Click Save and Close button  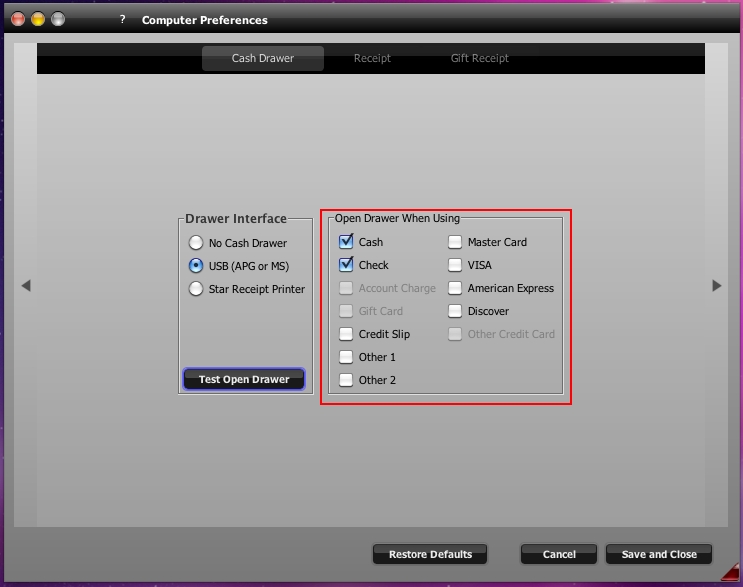point(658,554)
